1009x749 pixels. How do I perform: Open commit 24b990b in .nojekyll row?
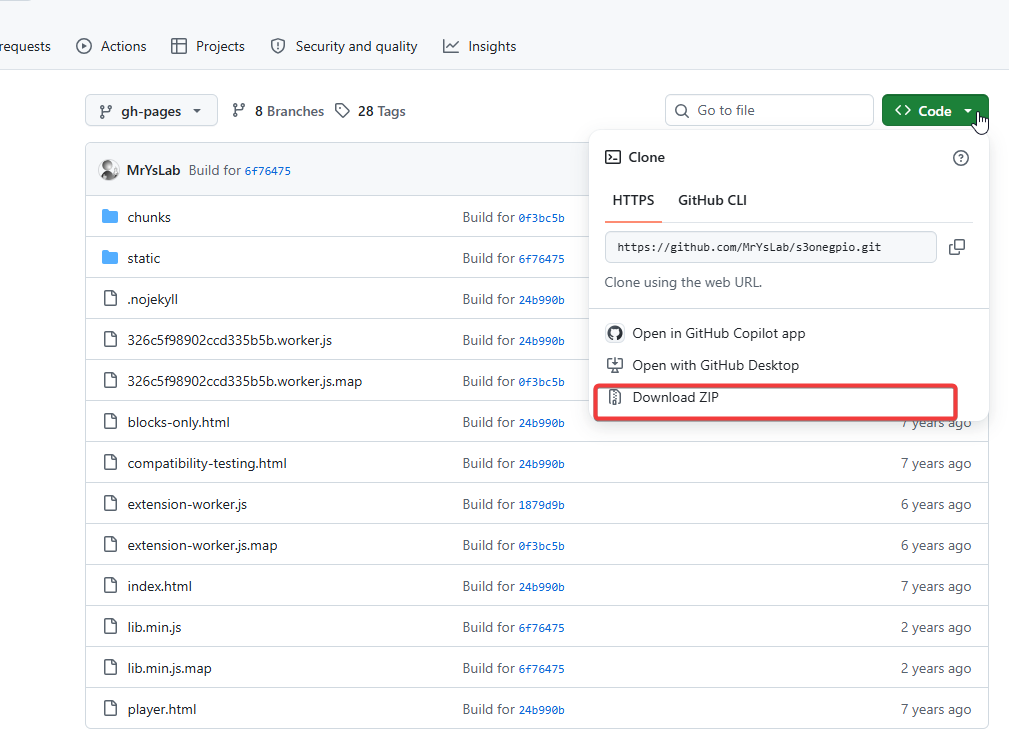pyautogui.click(x=541, y=300)
